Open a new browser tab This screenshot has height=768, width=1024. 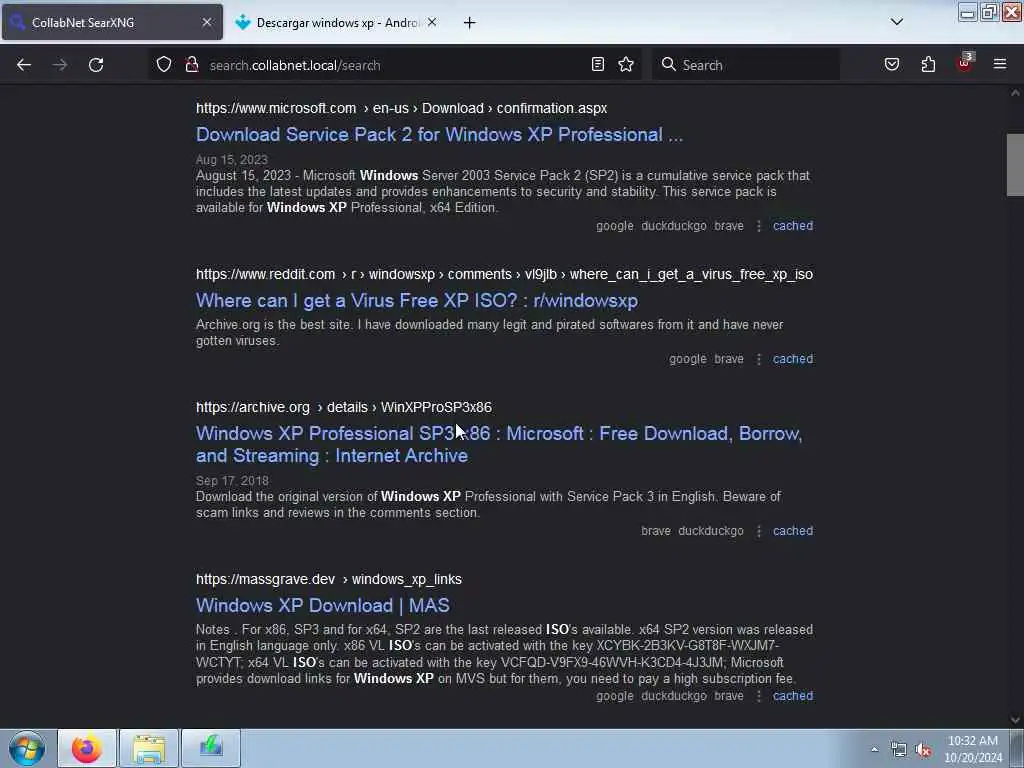[x=470, y=23]
